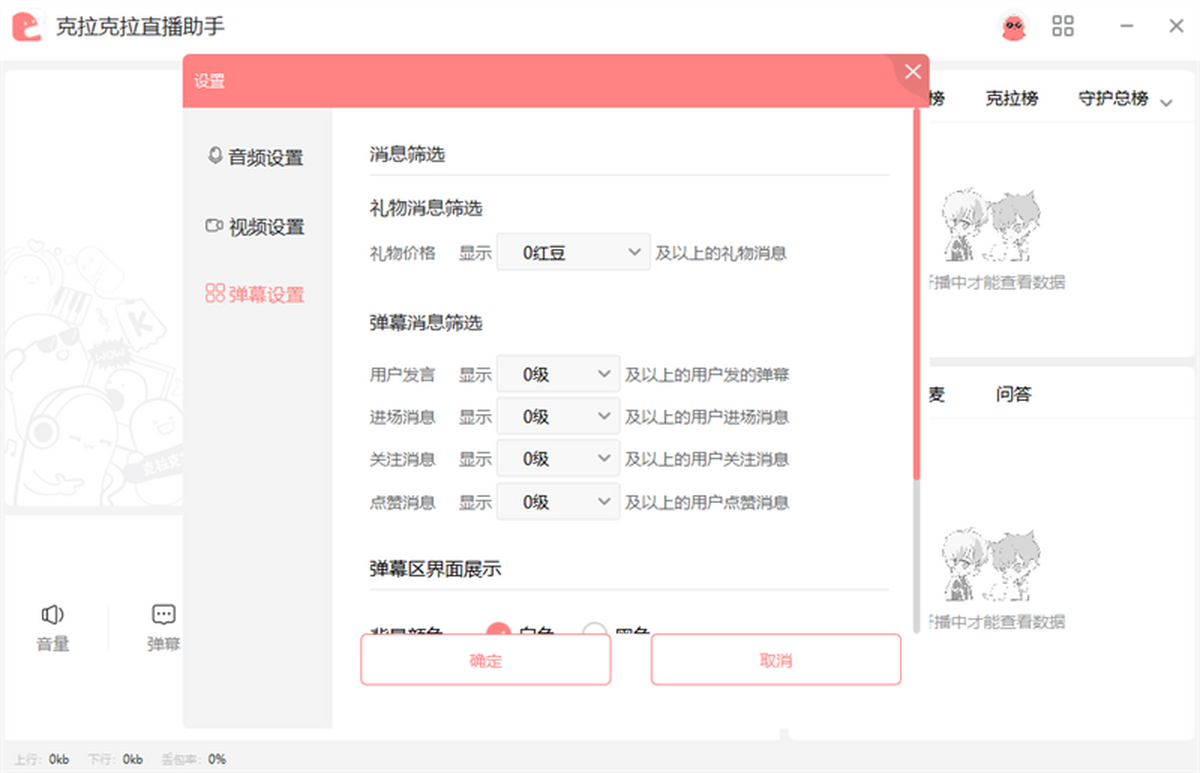Select black background color radio button

pyautogui.click(x=595, y=632)
